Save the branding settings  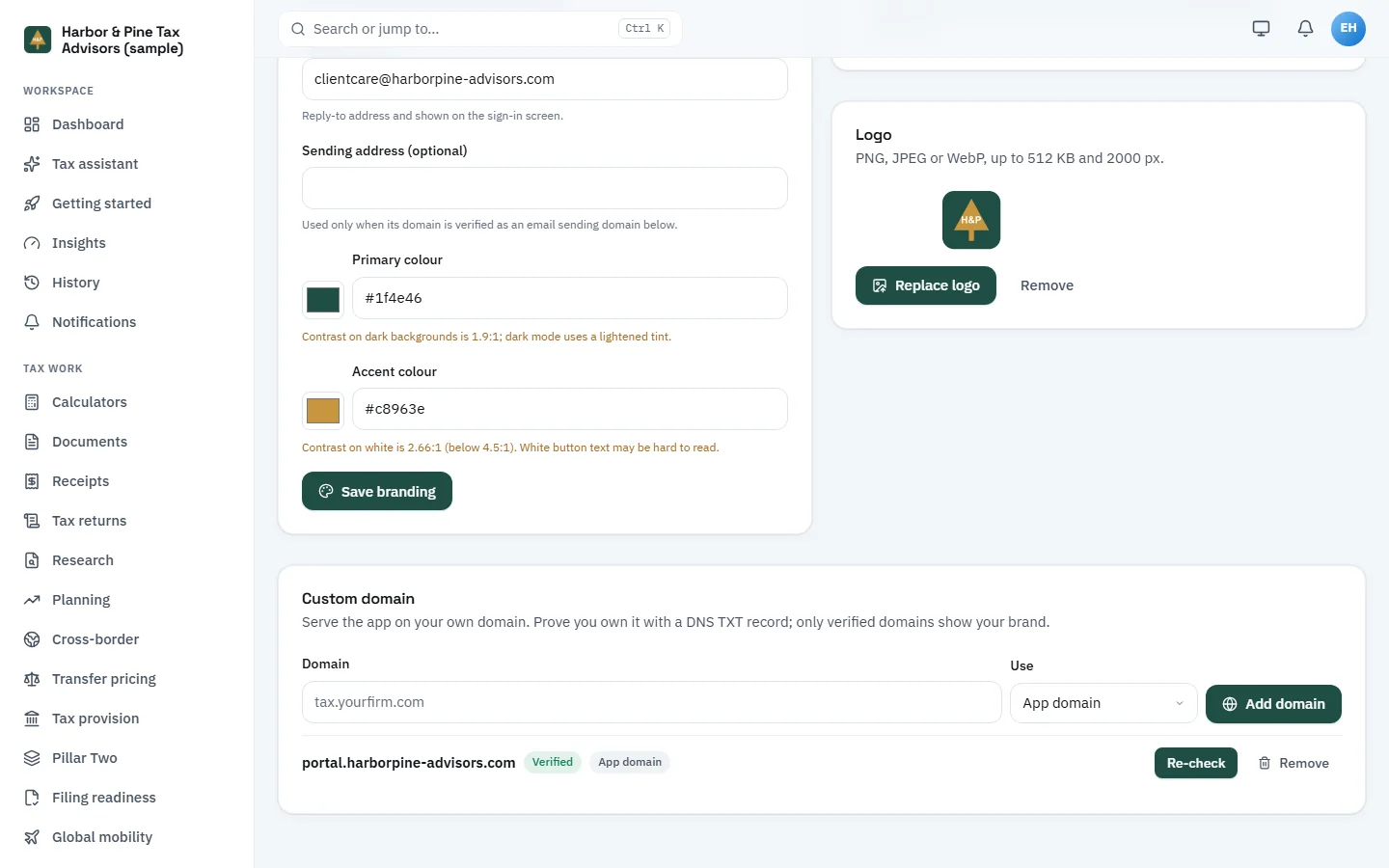click(x=377, y=491)
